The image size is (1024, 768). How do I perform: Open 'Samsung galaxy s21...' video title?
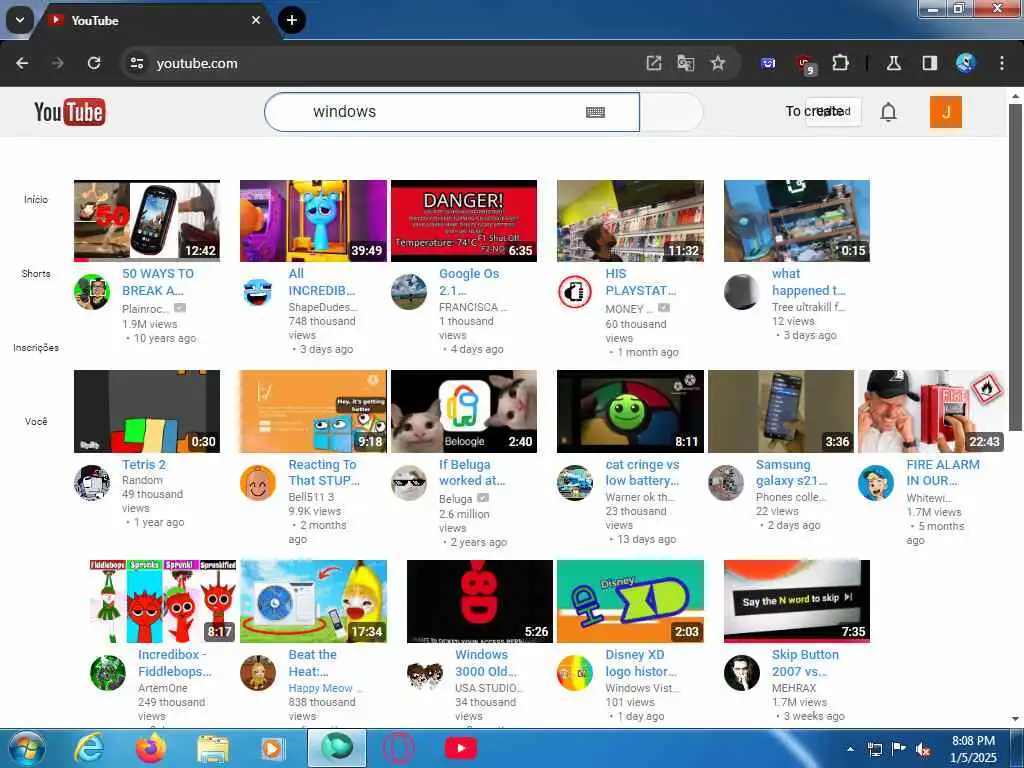(x=791, y=472)
